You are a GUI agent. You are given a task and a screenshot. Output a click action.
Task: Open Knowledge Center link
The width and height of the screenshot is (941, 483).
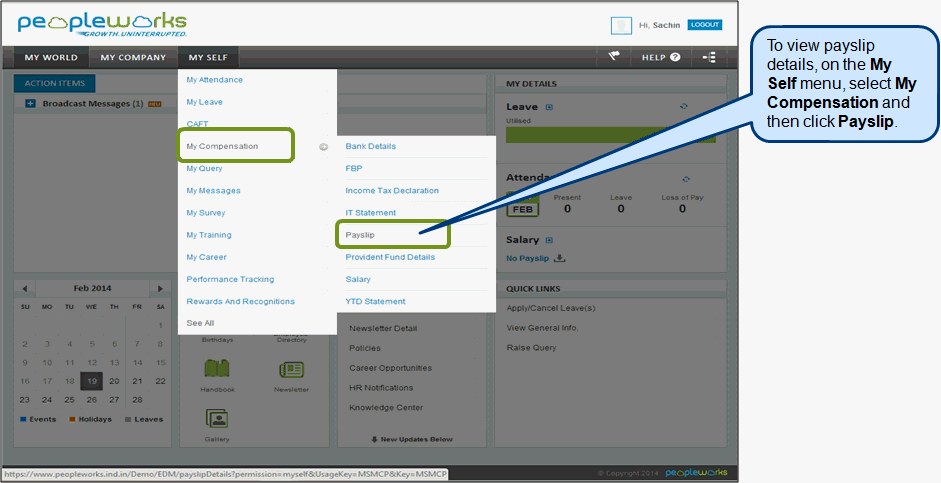click(386, 408)
